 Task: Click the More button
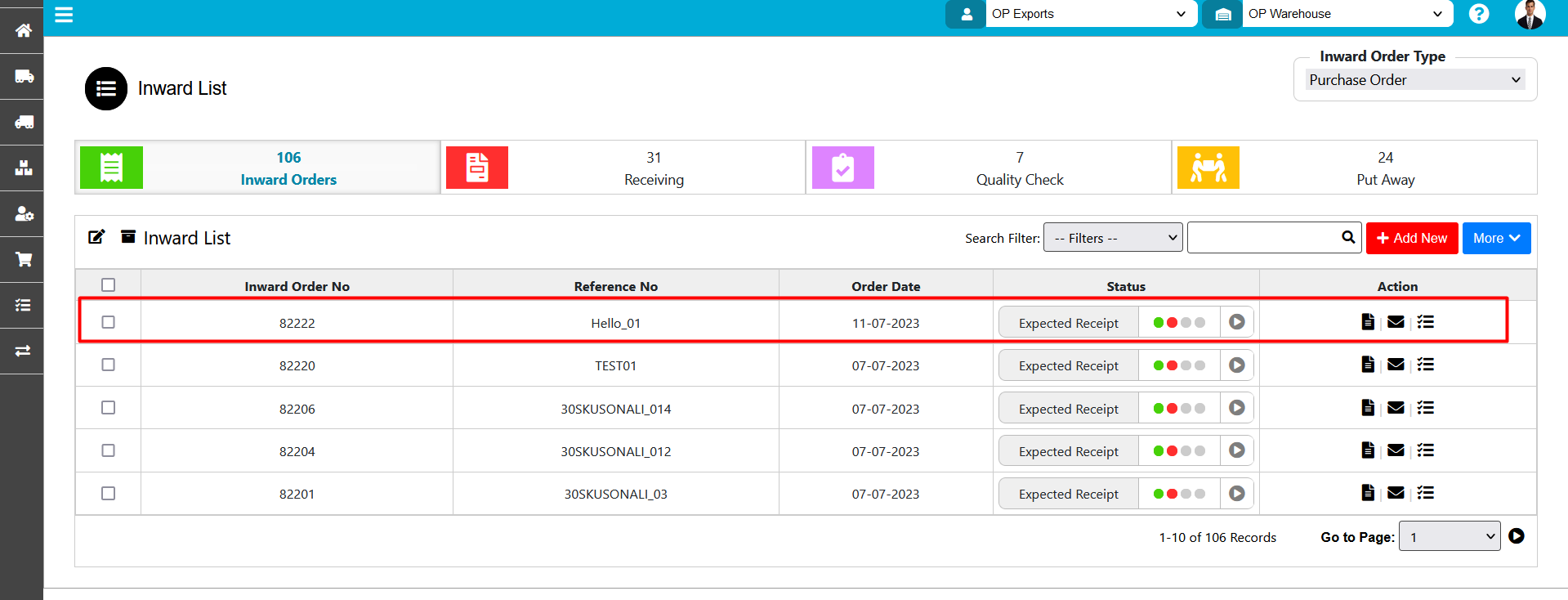(x=1495, y=238)
